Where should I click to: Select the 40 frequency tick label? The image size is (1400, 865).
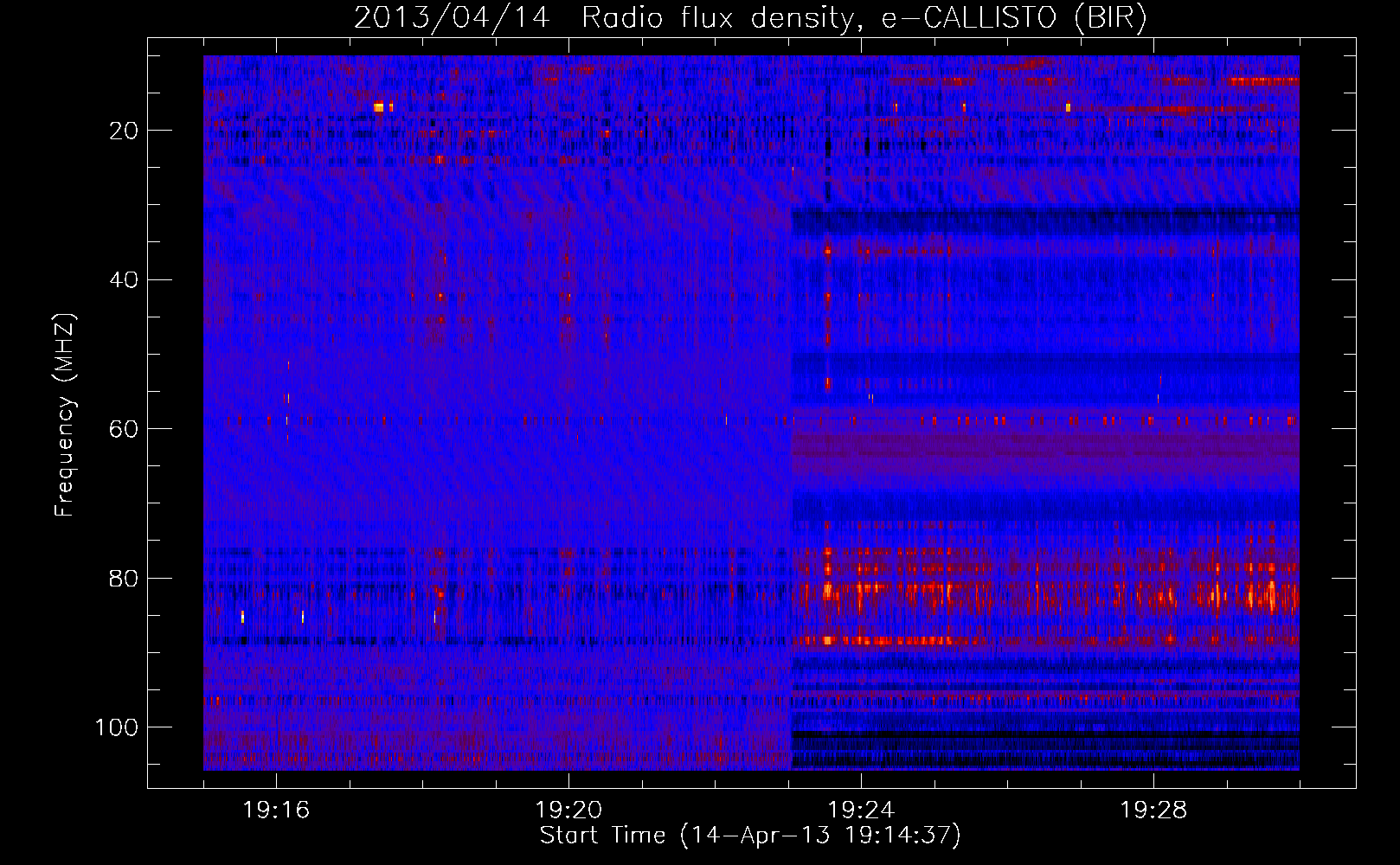click(x=124, y=280)
